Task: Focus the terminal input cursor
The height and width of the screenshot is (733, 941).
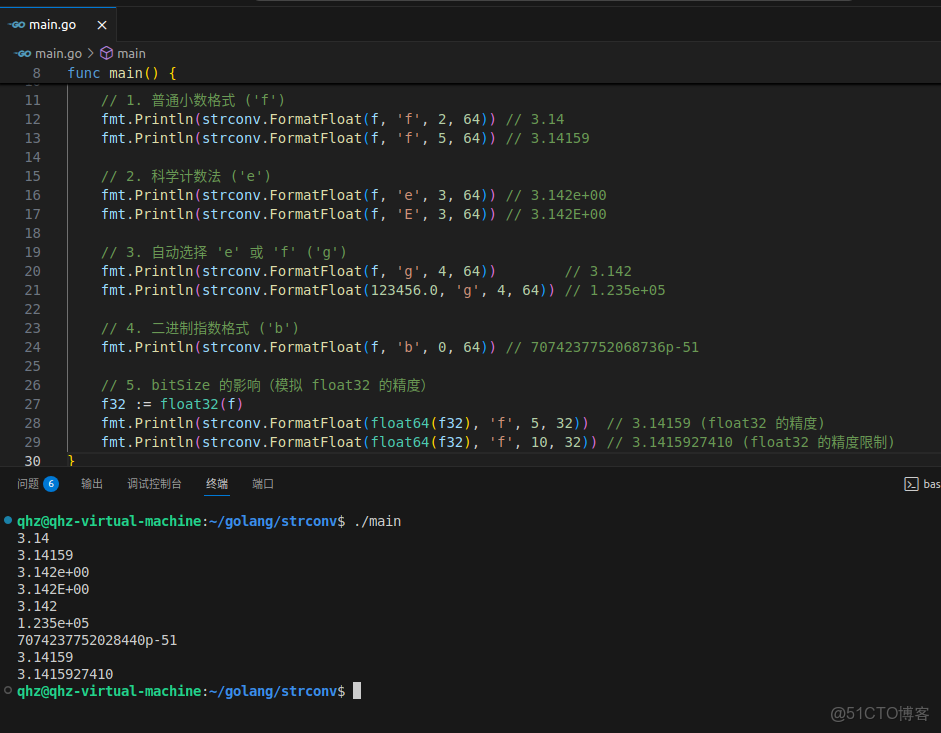Action: click(357, 691)
